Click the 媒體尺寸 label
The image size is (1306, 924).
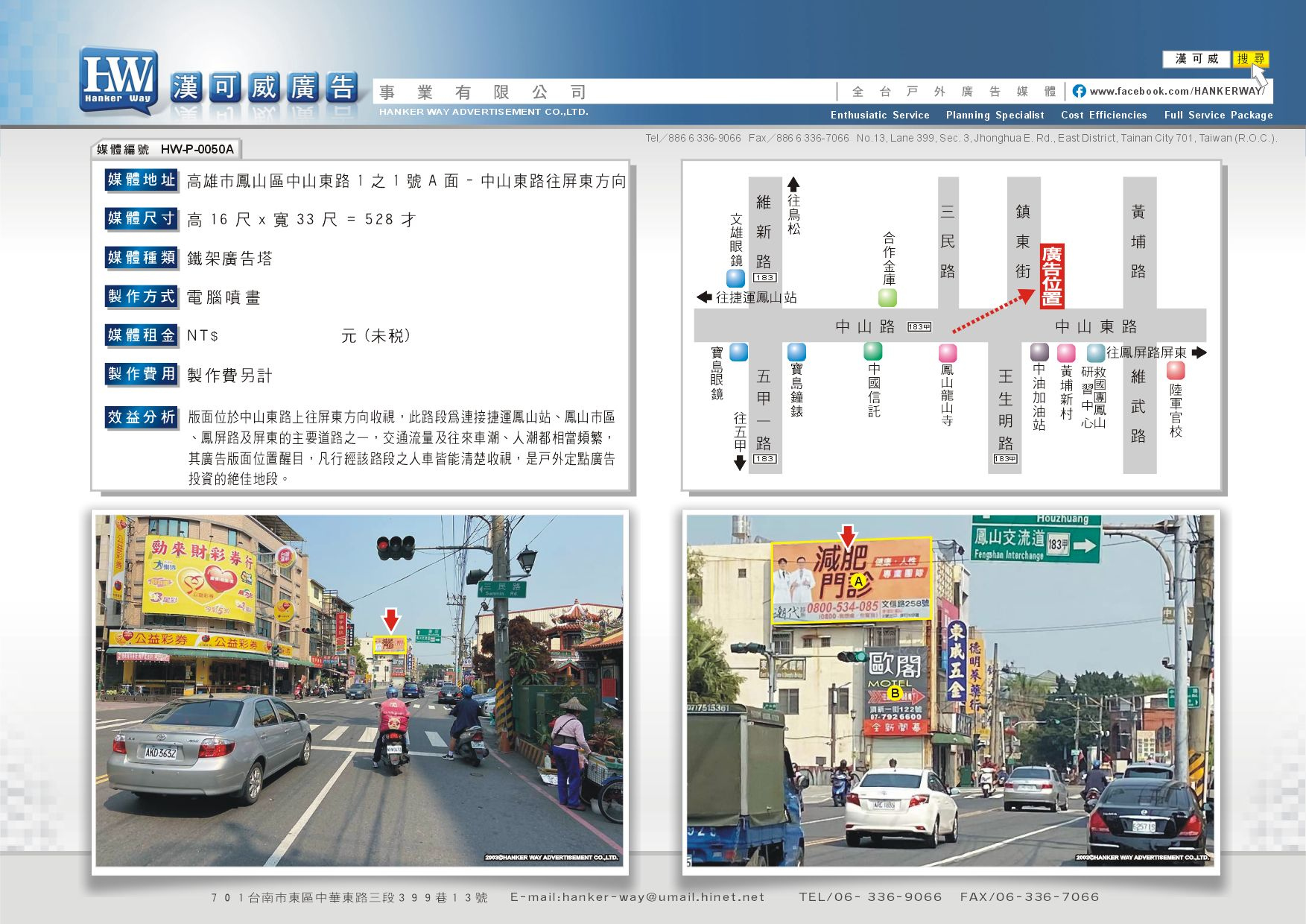point(142,218)
